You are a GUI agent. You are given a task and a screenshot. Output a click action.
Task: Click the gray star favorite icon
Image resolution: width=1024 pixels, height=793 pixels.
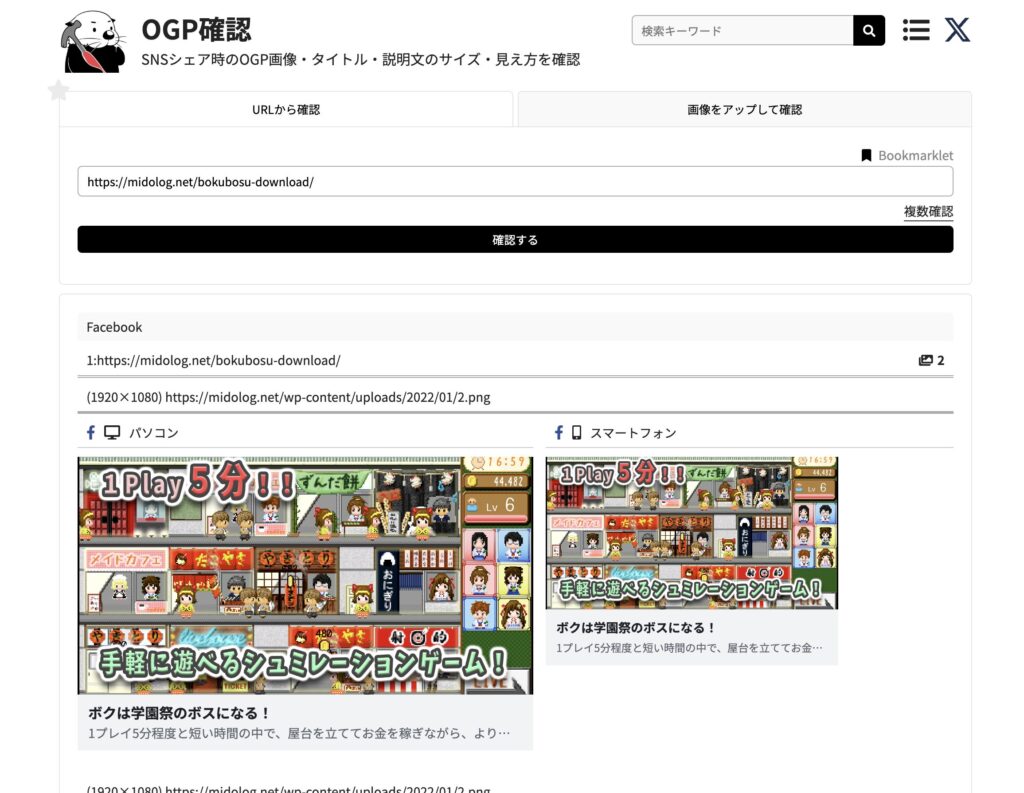tap(58, 90)
